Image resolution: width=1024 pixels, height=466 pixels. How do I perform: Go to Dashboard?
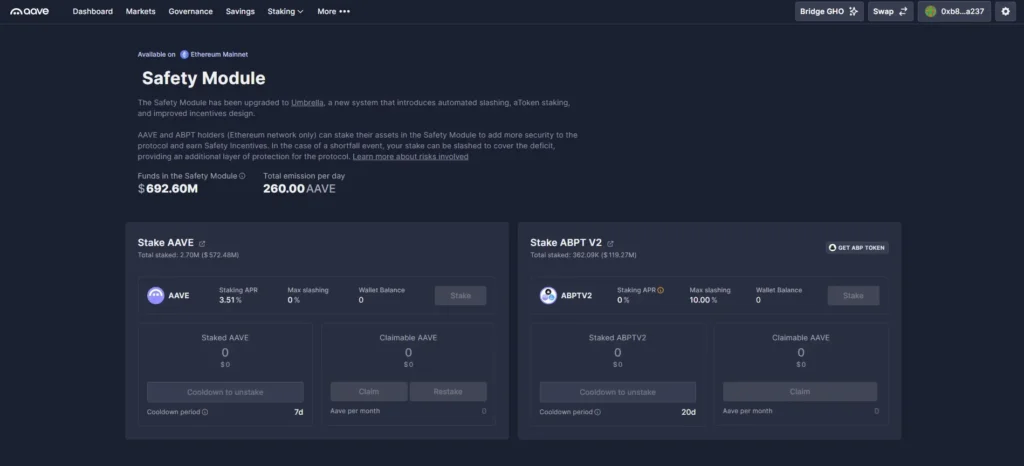(93, 11)
